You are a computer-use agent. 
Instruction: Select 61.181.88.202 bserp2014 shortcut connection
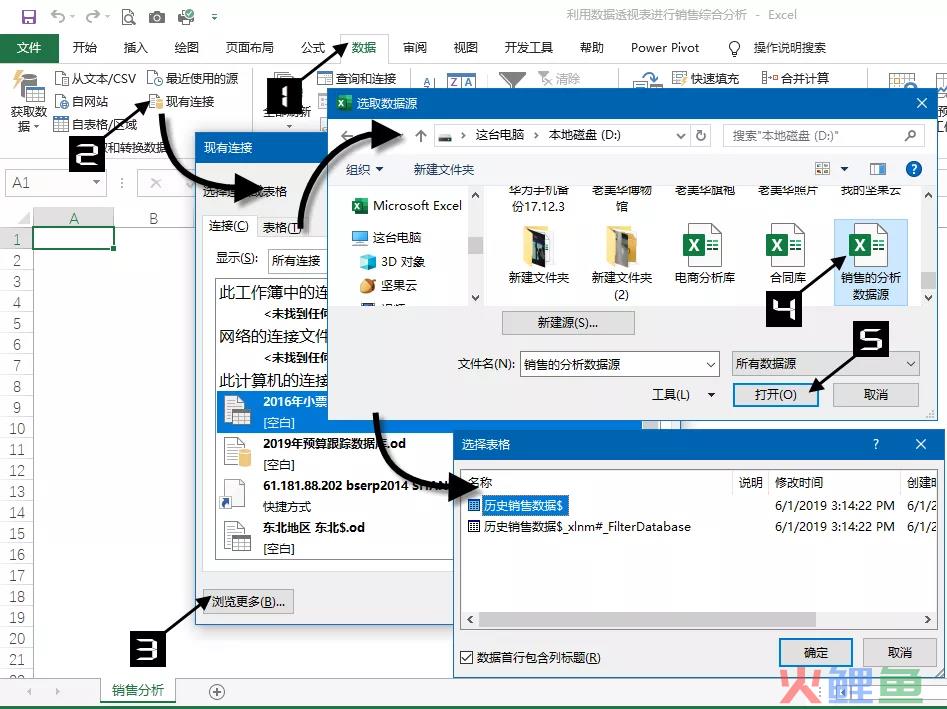[x=334, y=495]
